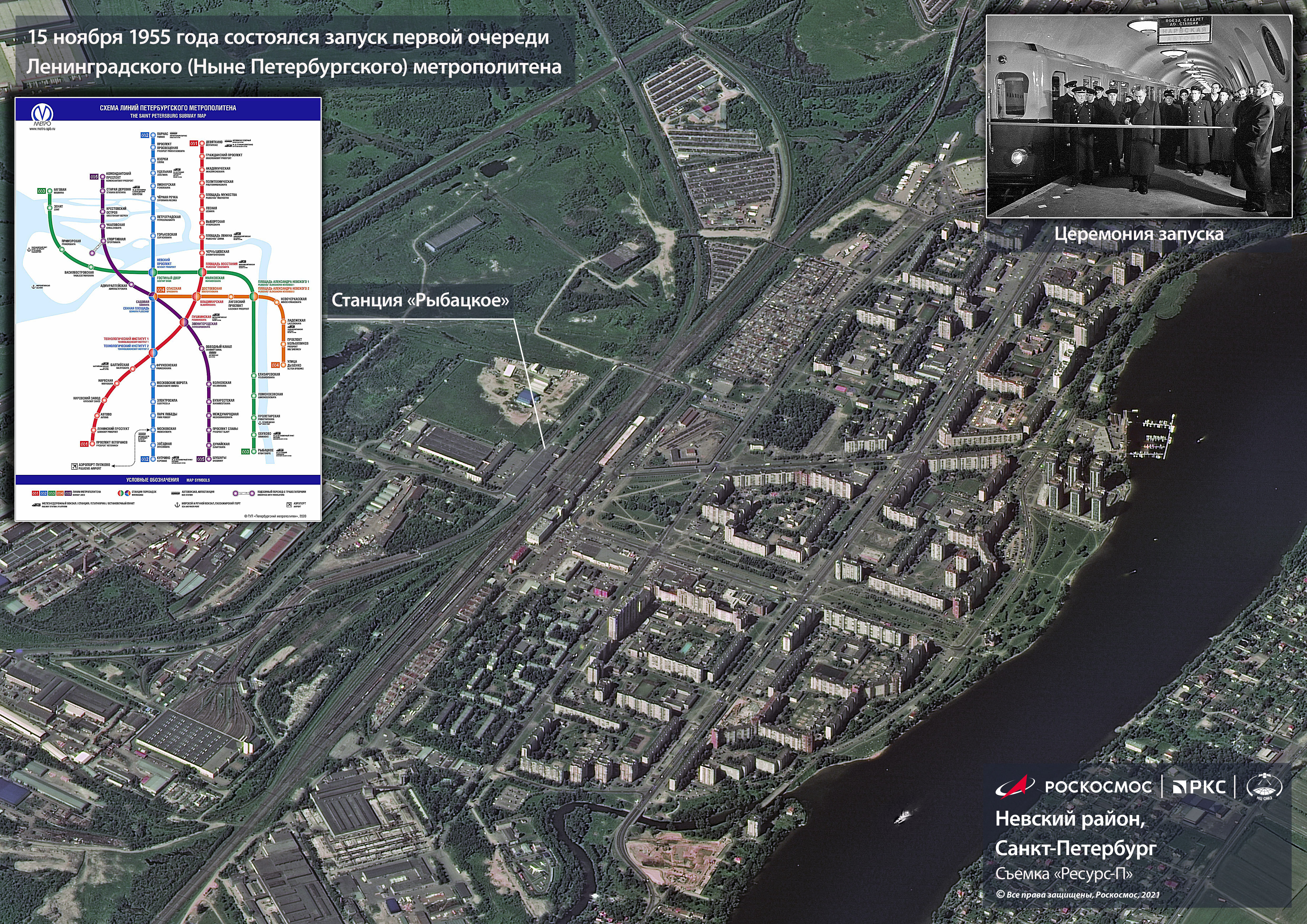Click the Pulkovo Airport plane icon
1307x924 pixels.
click(x=74, y=466)
